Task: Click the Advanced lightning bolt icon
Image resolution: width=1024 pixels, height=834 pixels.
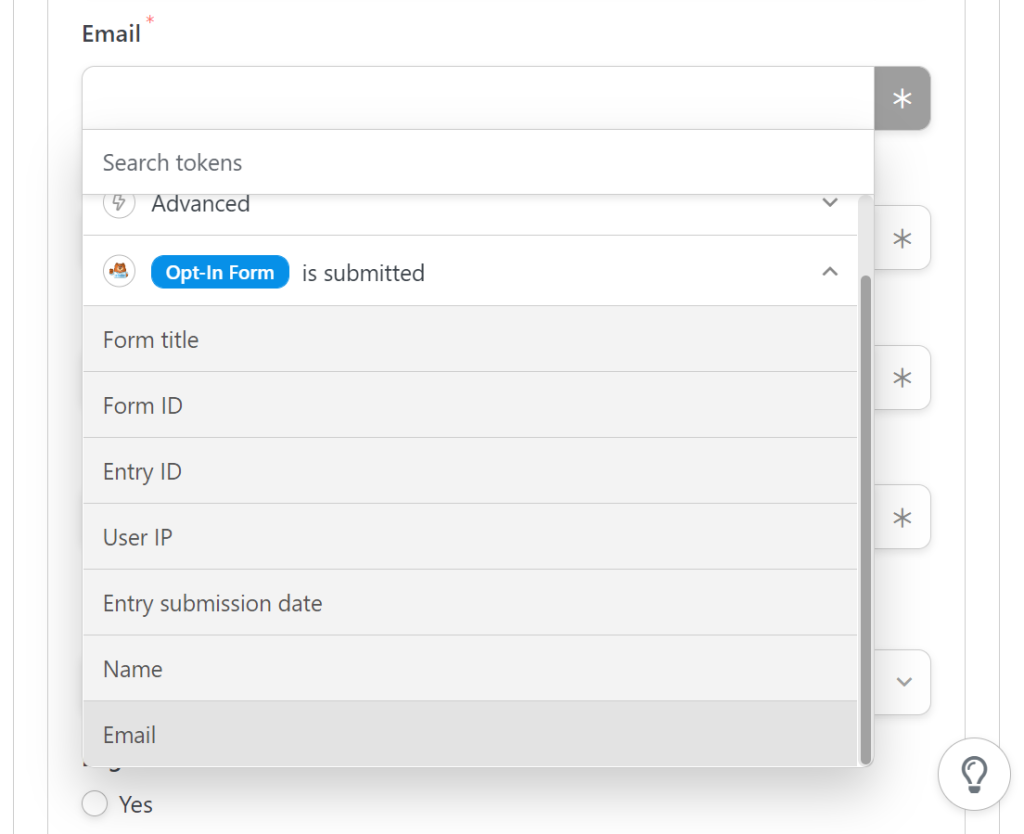Action: tap(119, 204)
